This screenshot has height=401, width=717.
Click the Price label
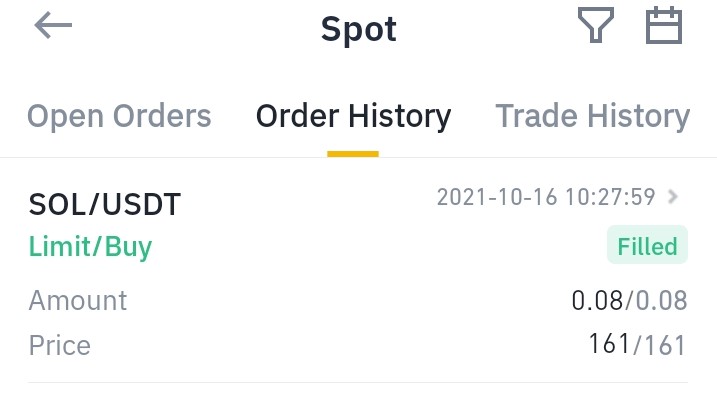[59, 345]
